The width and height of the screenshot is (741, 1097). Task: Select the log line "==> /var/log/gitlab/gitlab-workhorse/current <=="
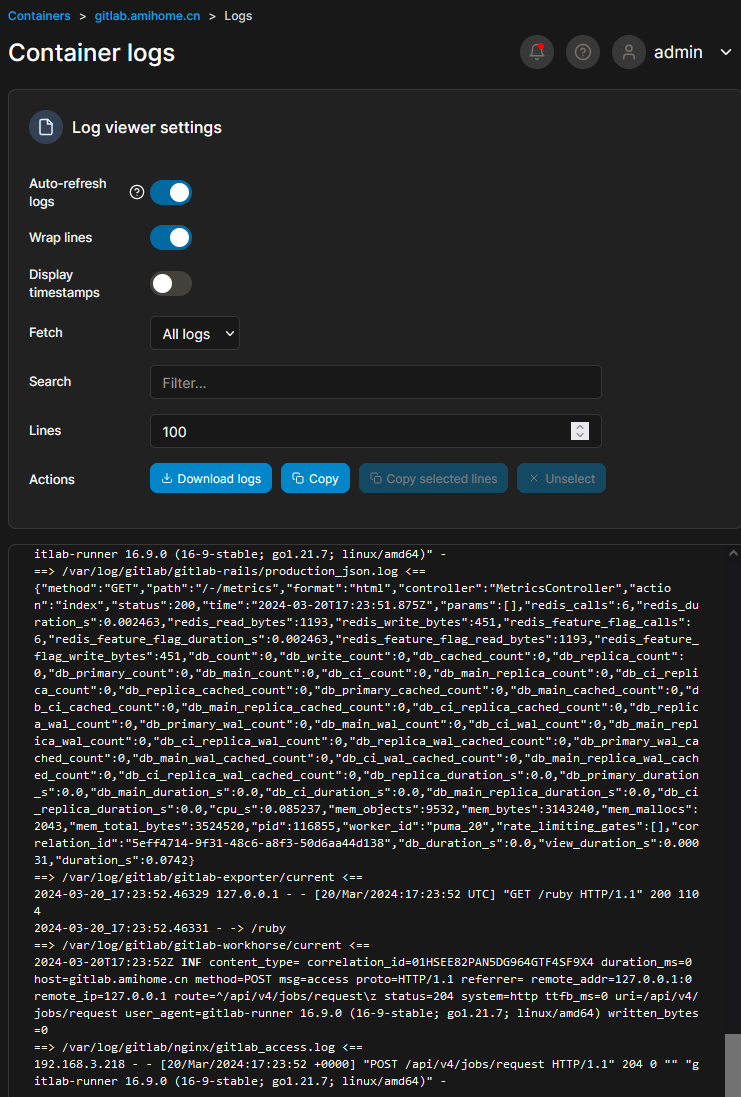[x=202, y=944]
